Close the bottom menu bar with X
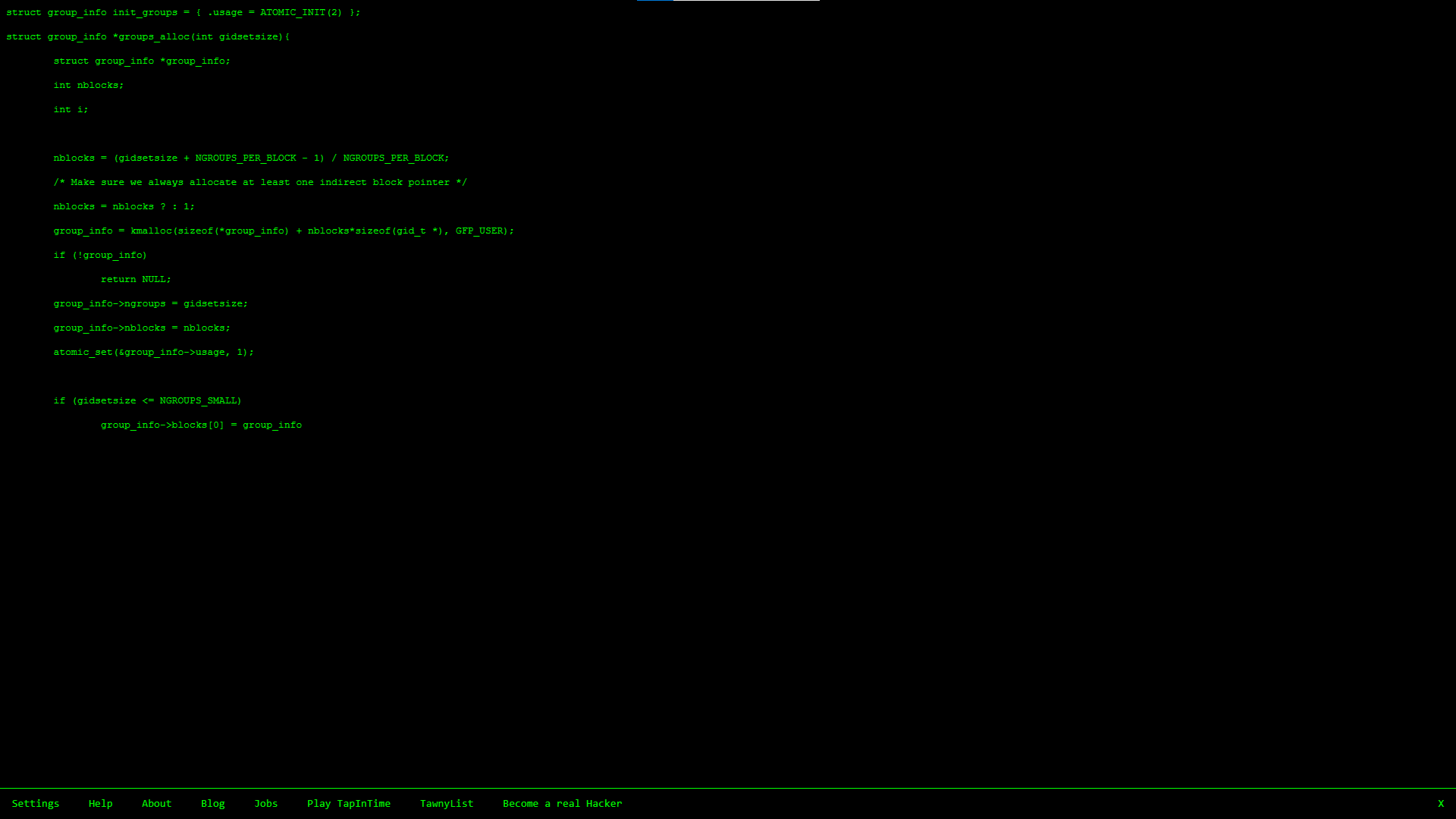The height and width of the screenshot is (819, 1456). pos(1441,804)
